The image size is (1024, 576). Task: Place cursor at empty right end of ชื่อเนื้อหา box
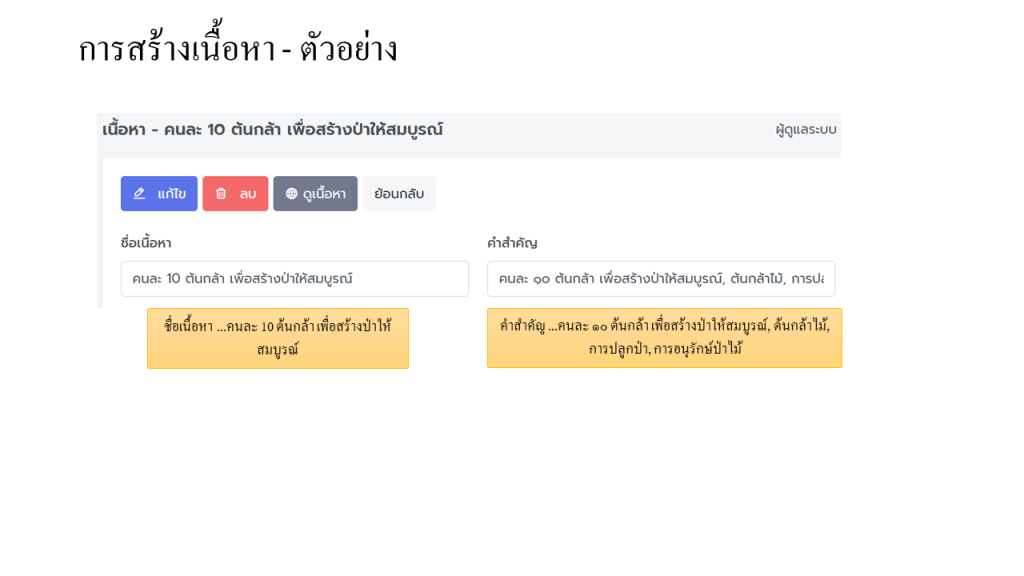430,279
